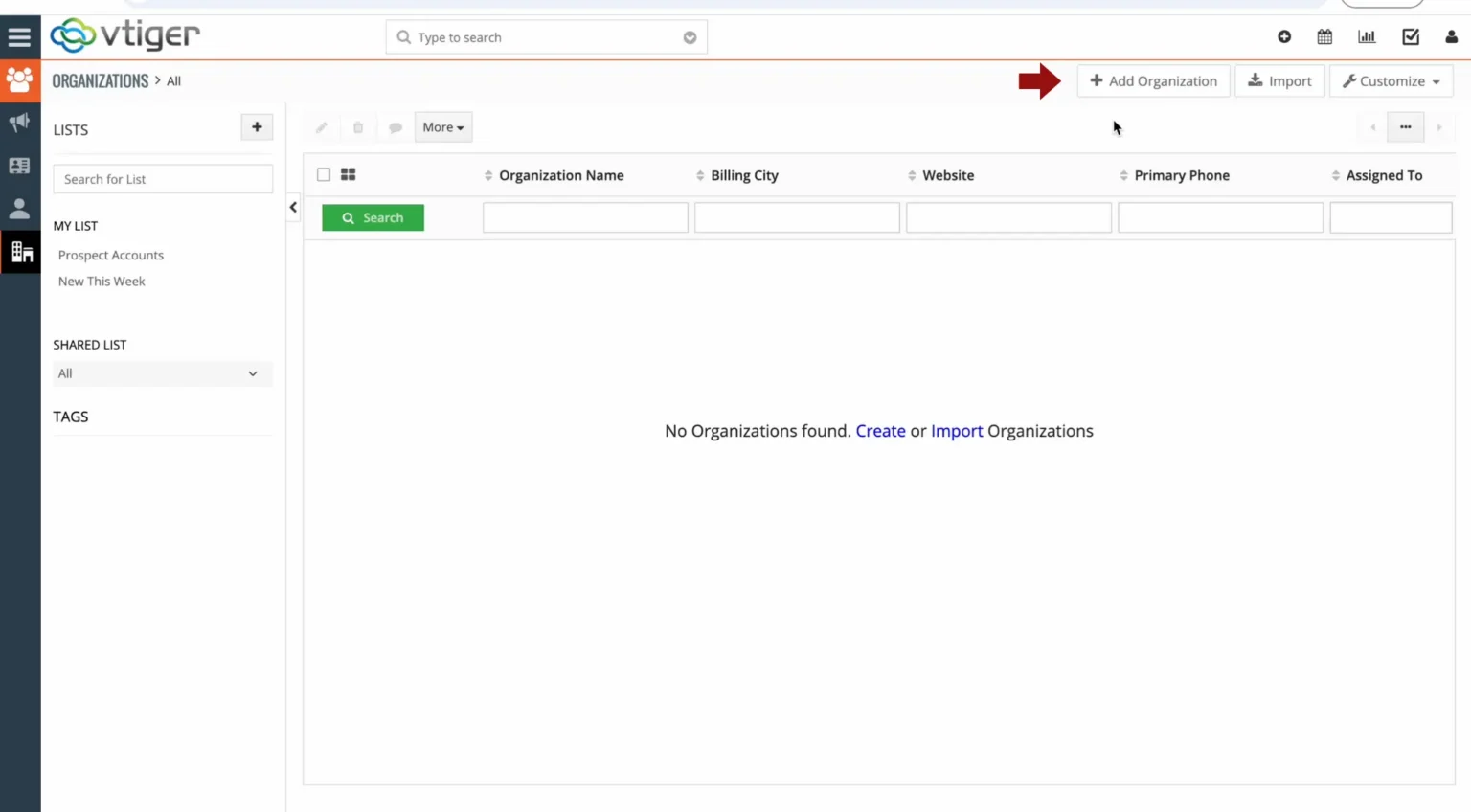This screenshot has height=812, width=1471.
Task: Open the comment bubble icon in toolbar
Action: [396, 126]
